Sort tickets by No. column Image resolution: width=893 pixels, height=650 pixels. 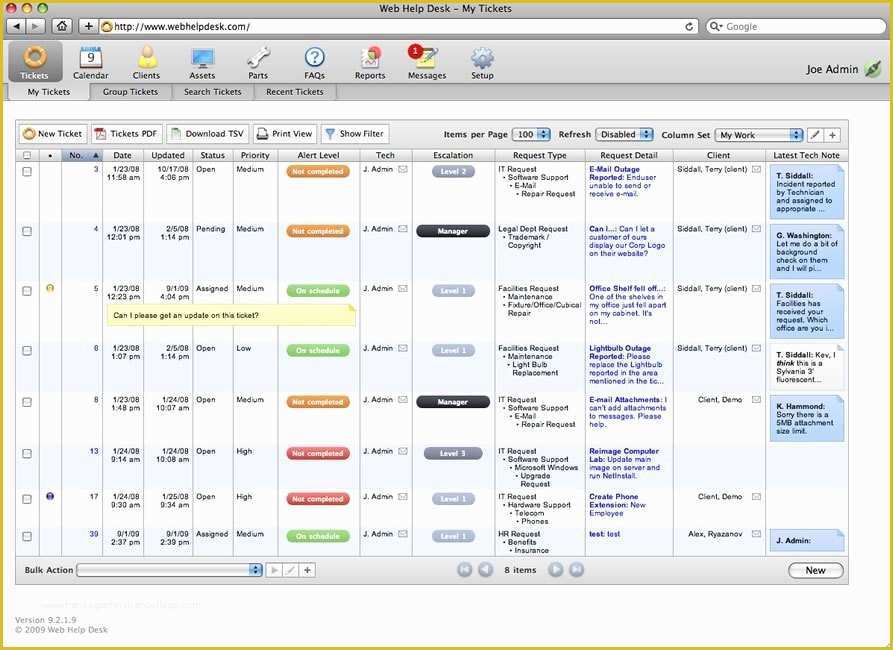click(x=83, y=156)
